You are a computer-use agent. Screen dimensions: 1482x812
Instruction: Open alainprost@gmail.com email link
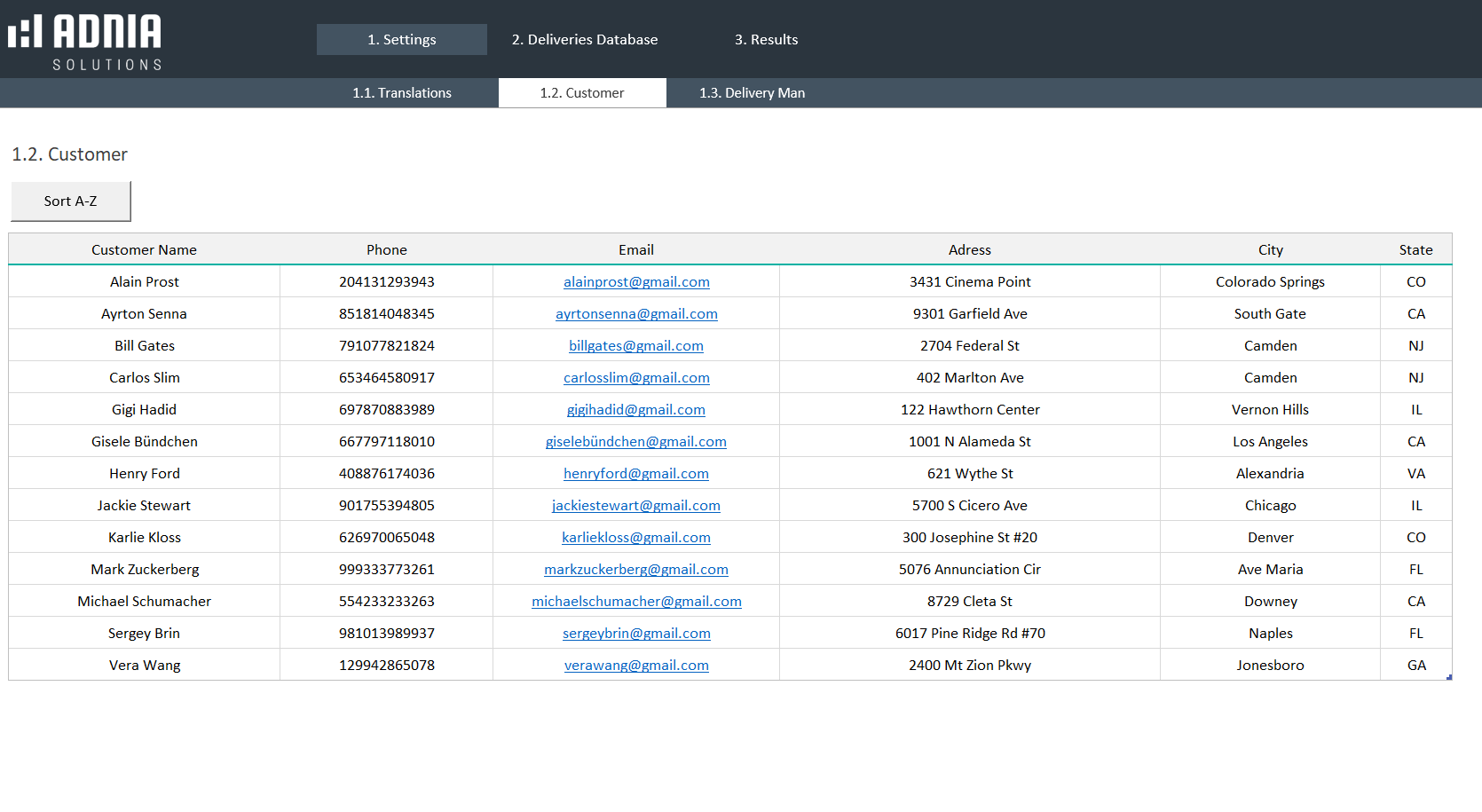(x=636, y=282)
